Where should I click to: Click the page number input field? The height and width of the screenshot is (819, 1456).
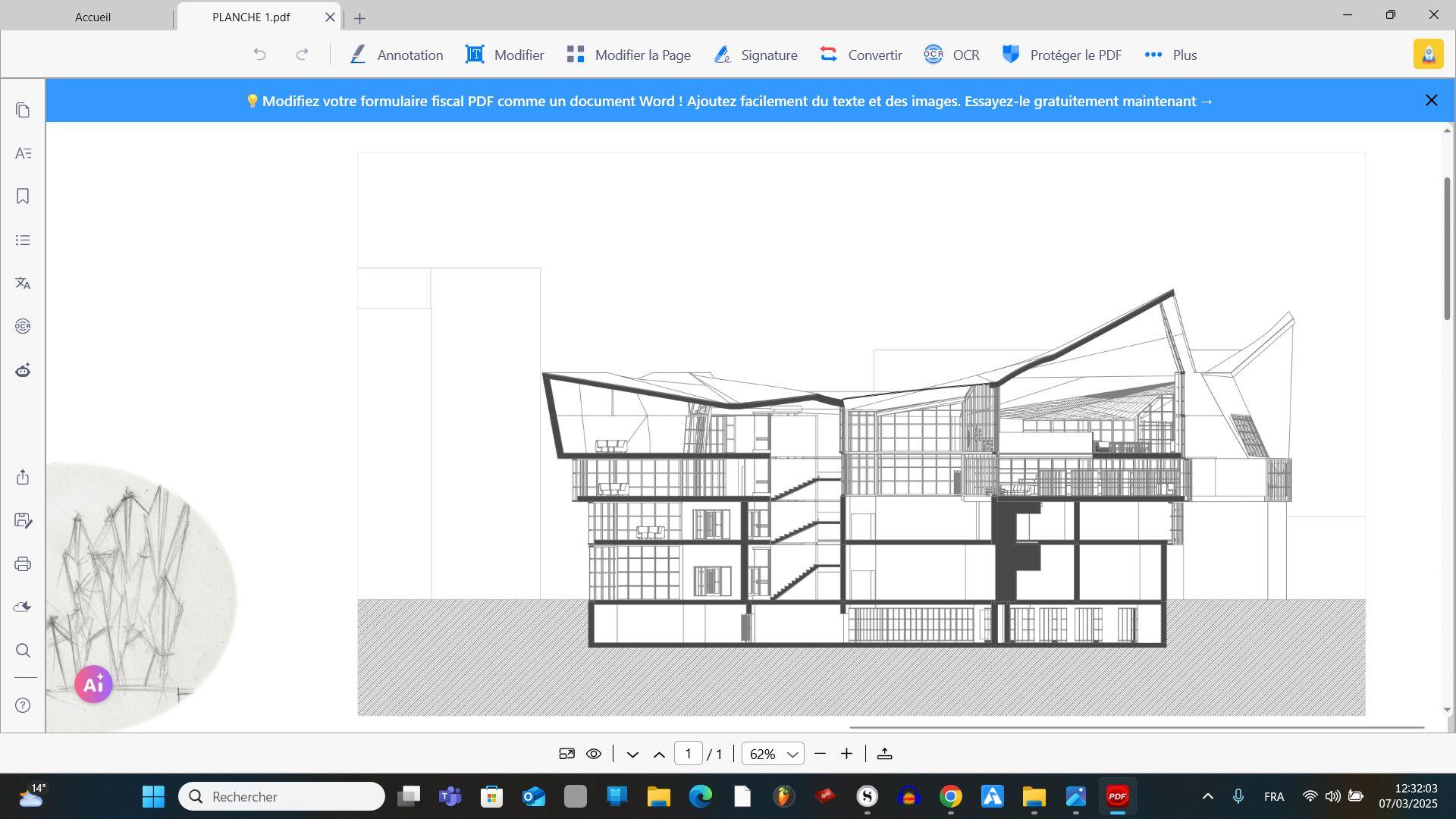click(x=688, y=754)
